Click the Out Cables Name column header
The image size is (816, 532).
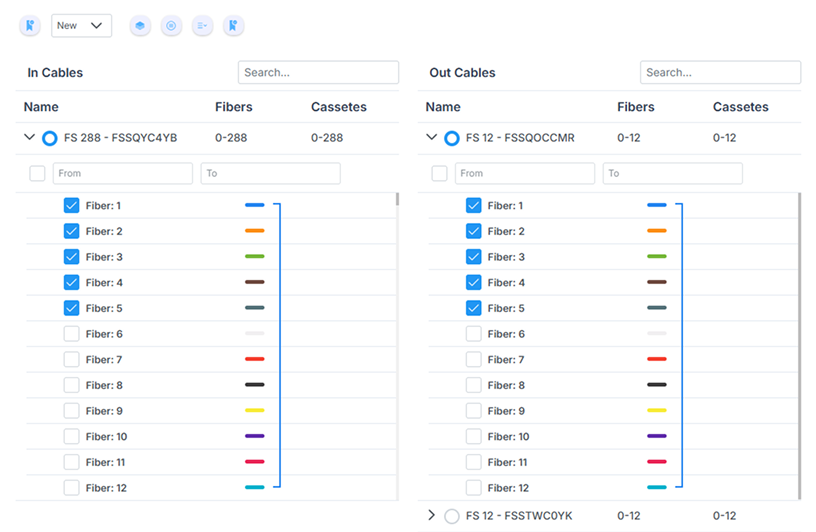click(443, 107)
